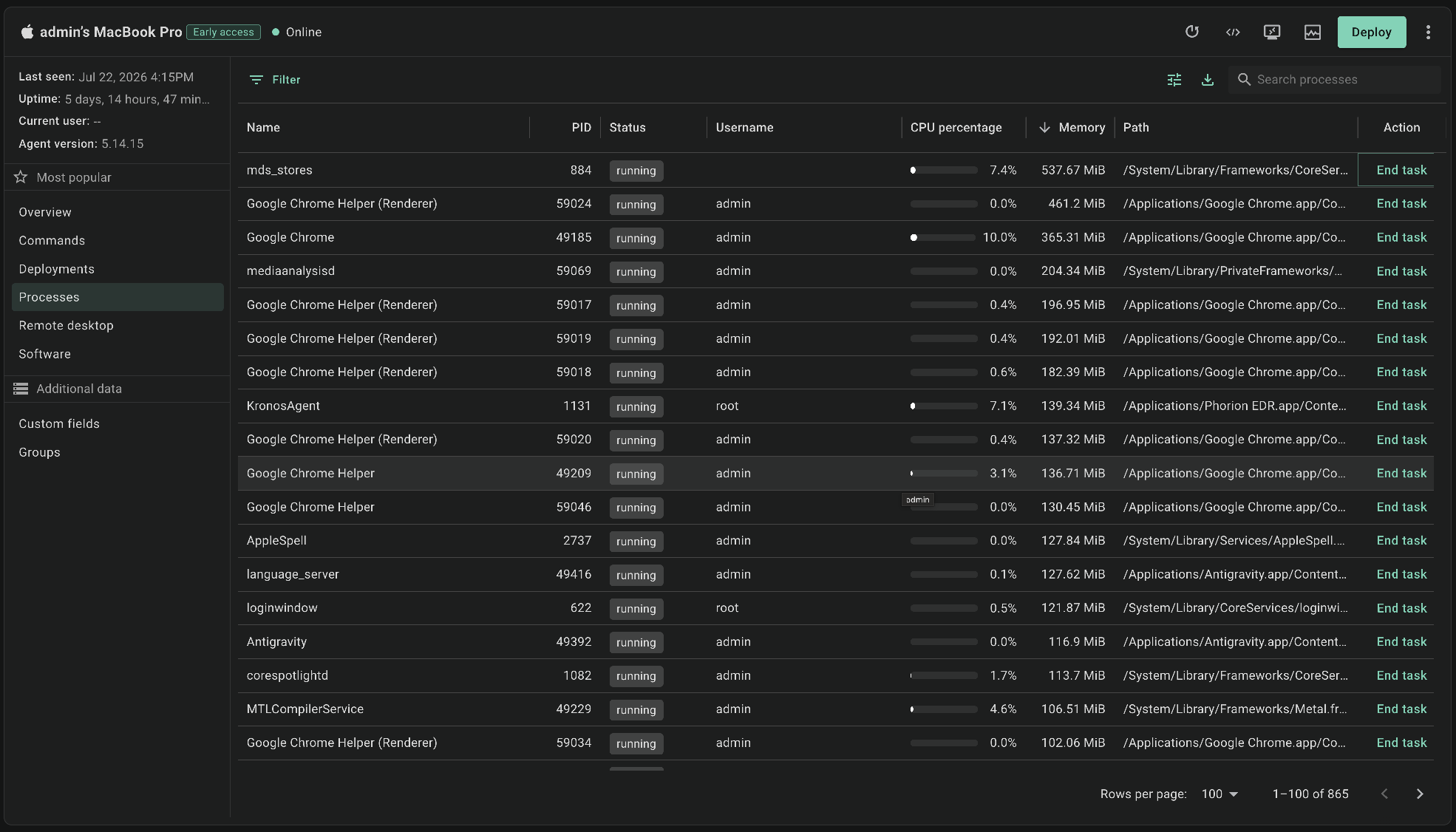This screenshot has width=1456, height=832.
Task: End task for mds_stores
Action: point(1401,170)
